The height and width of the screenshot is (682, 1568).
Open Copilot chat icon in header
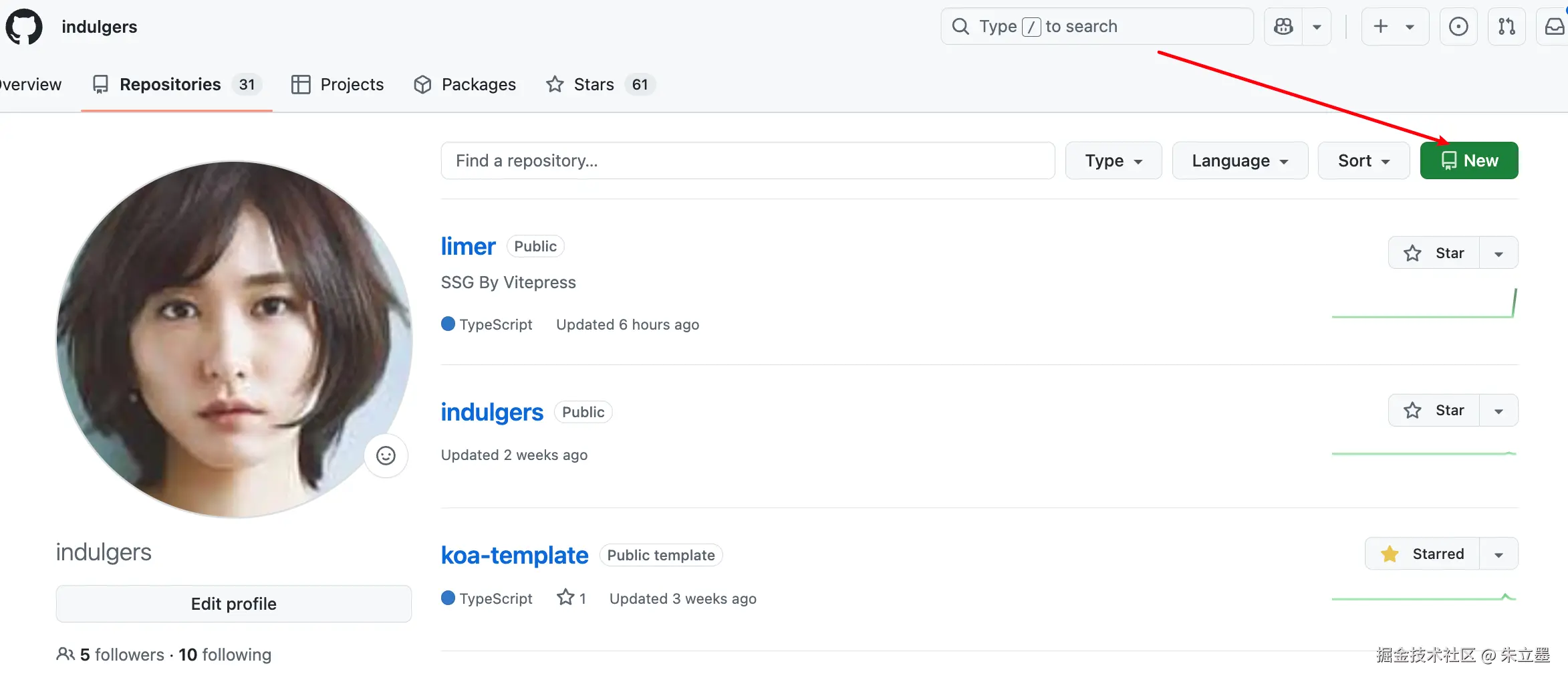[1283, 27]
